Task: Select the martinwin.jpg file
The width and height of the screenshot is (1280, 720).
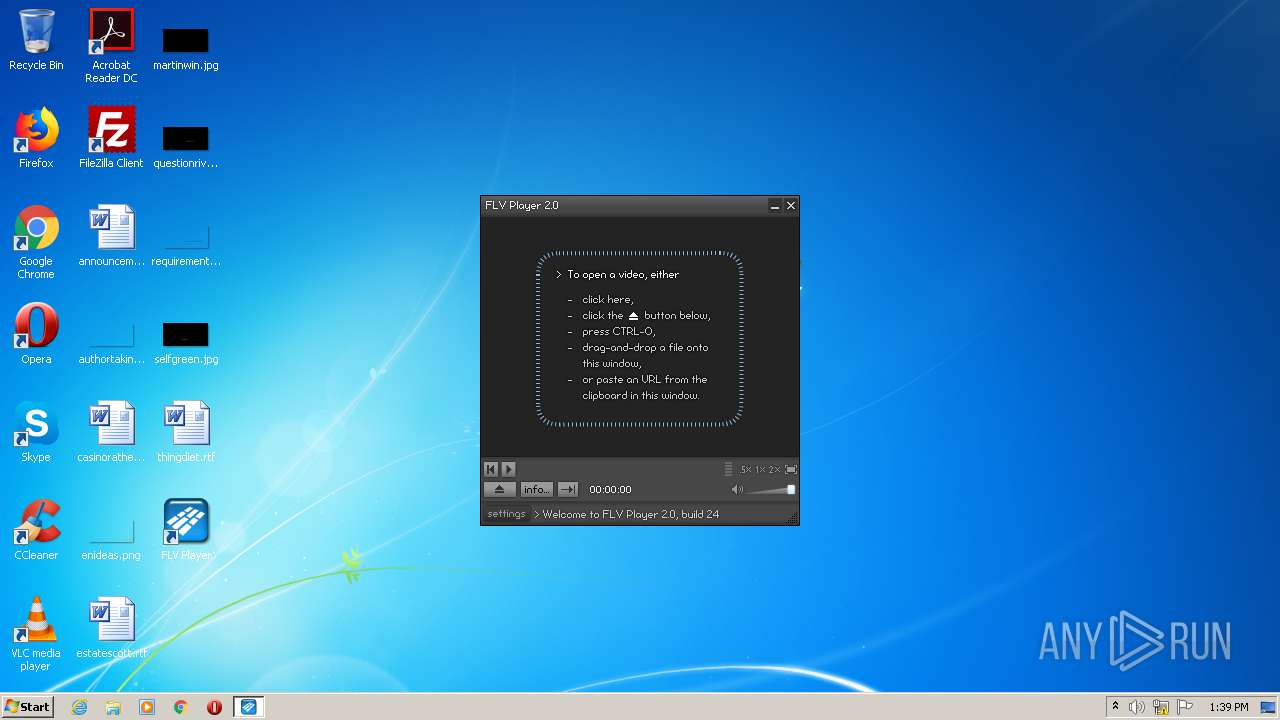Action: point(186,46)
